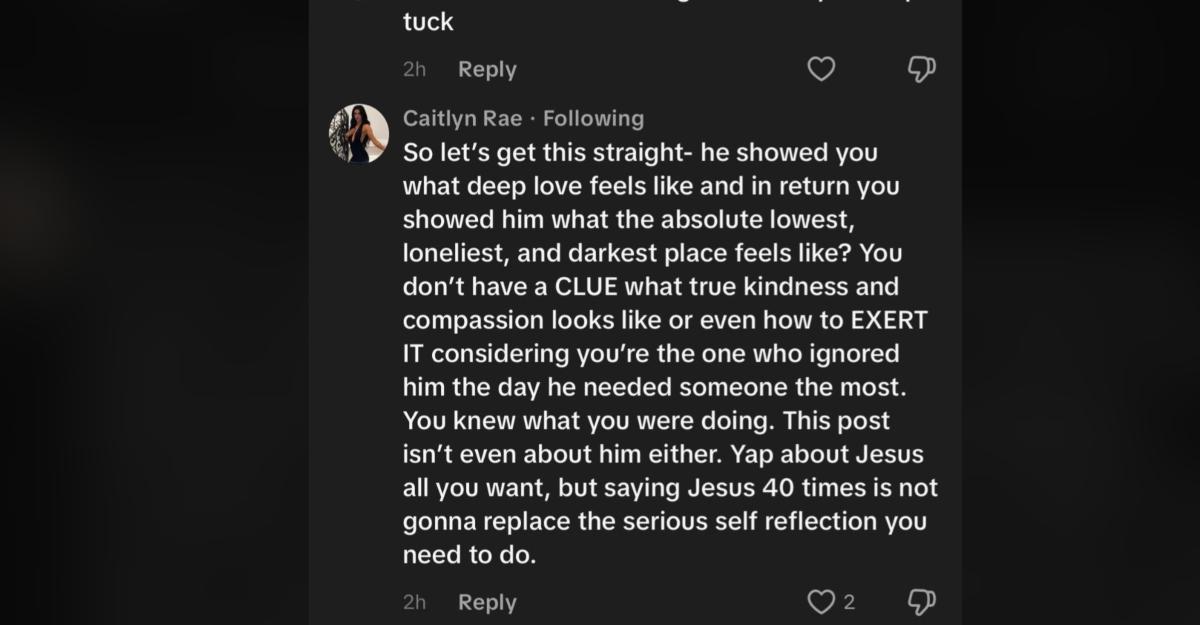Click the empty heart next to the 2h timestamp
Image resolution: width=1200 pixels, height=625 pixels.
click(x=822, y=69)
